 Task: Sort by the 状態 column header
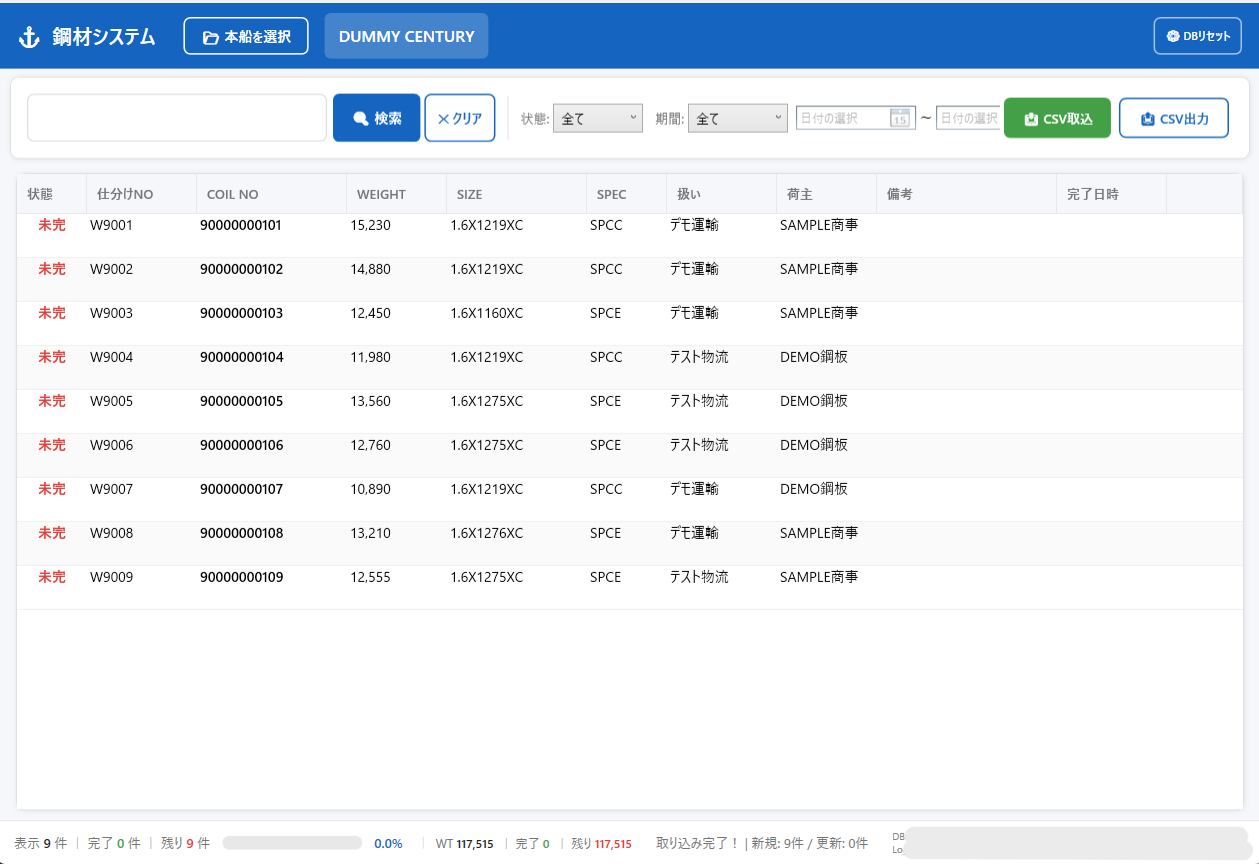[52, 194]
